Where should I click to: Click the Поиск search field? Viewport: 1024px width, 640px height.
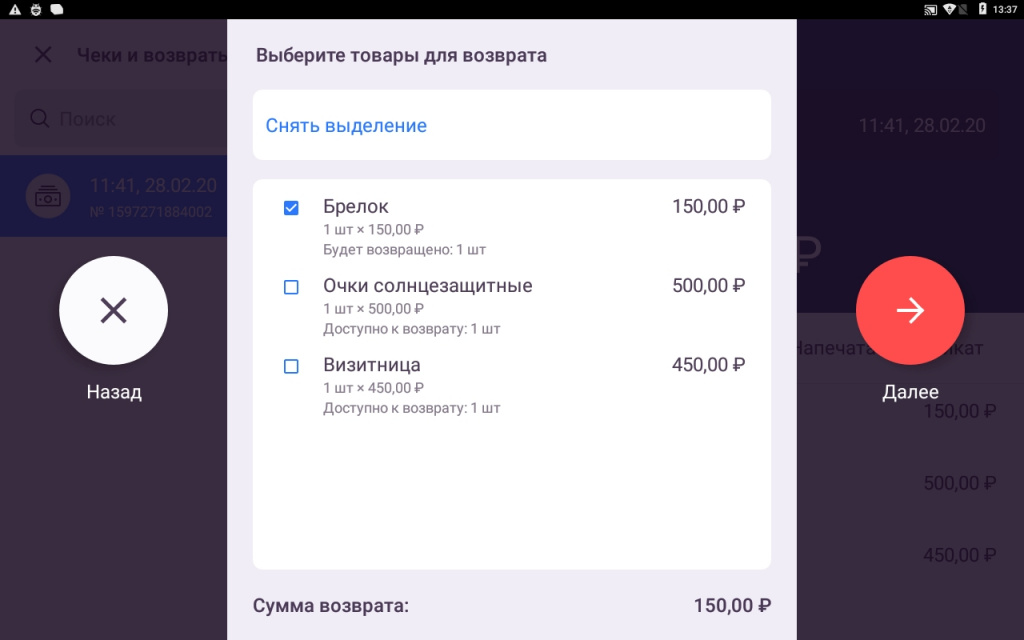pos(120,119)
